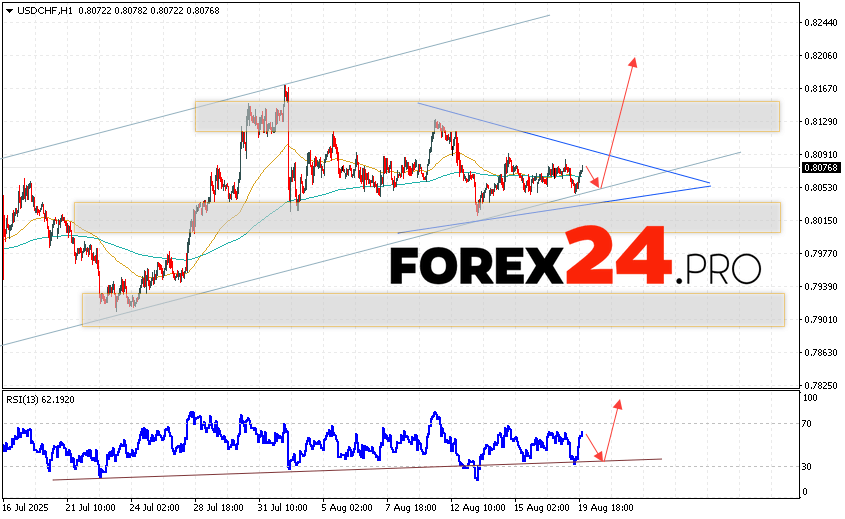Select the 0.80530 price axis label
The image size is (845, 519).
pos(821,188)
